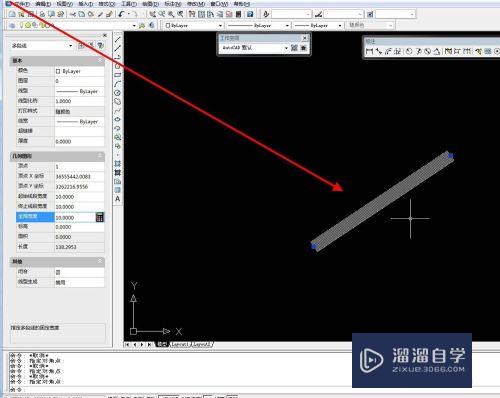Image resolution: width=500 pixels, height=398 pixels.
Task: Click the Pan realtime icon
Action: coord(152,14)
